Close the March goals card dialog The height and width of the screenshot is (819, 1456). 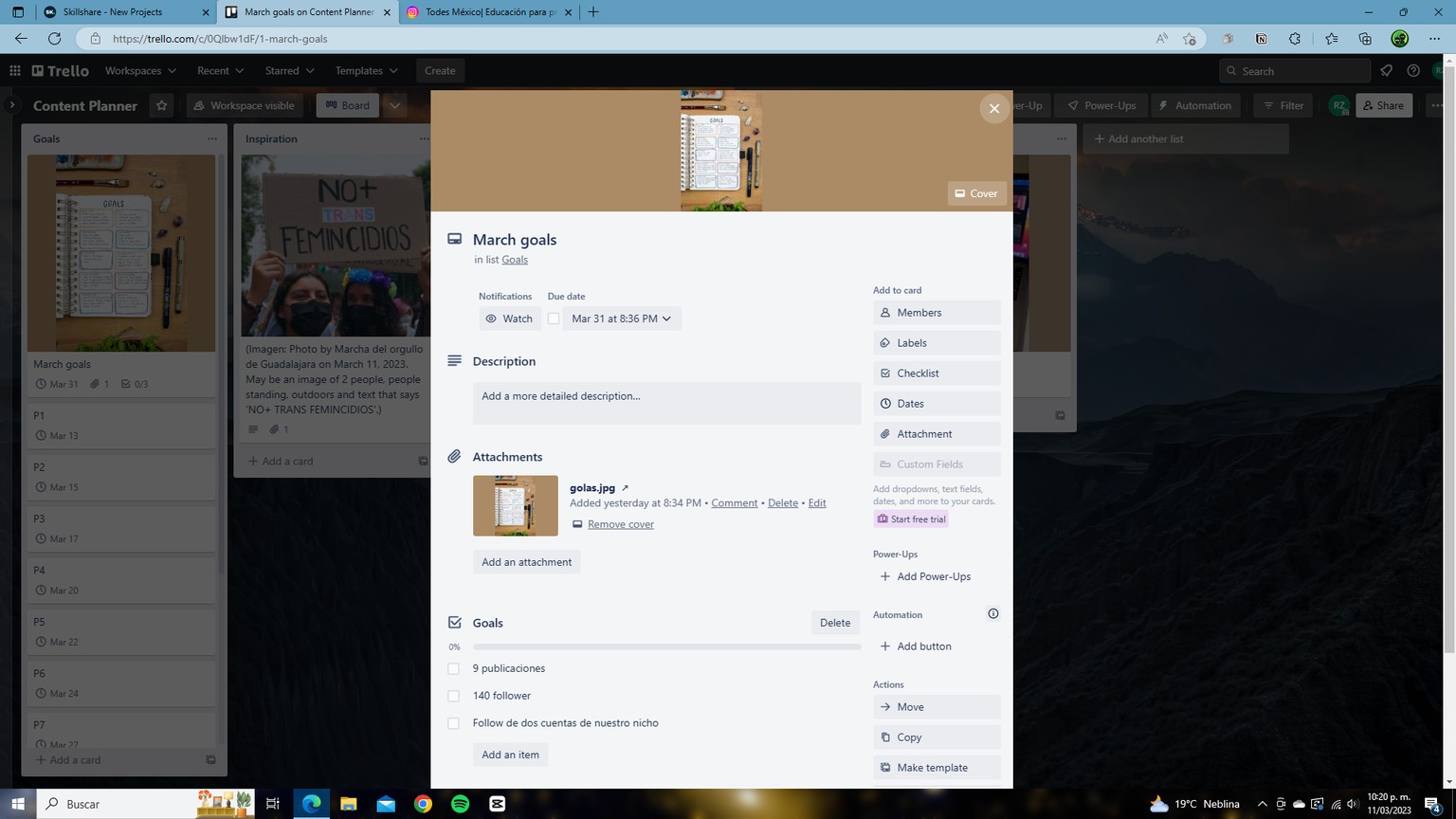click(x=993, y=108)
